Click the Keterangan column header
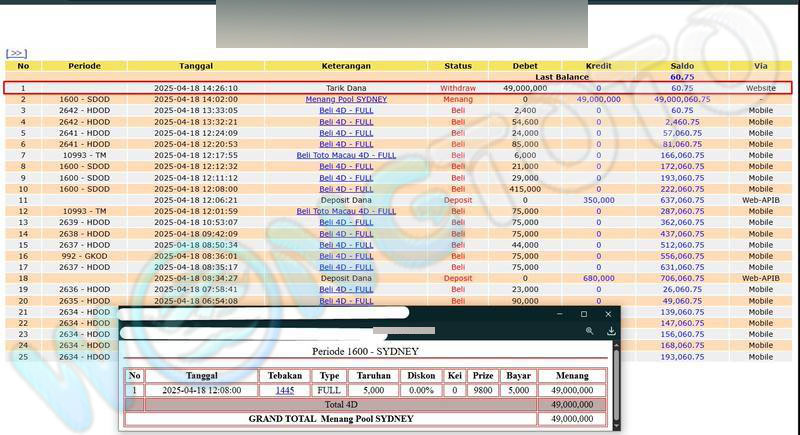 point(346,66)
